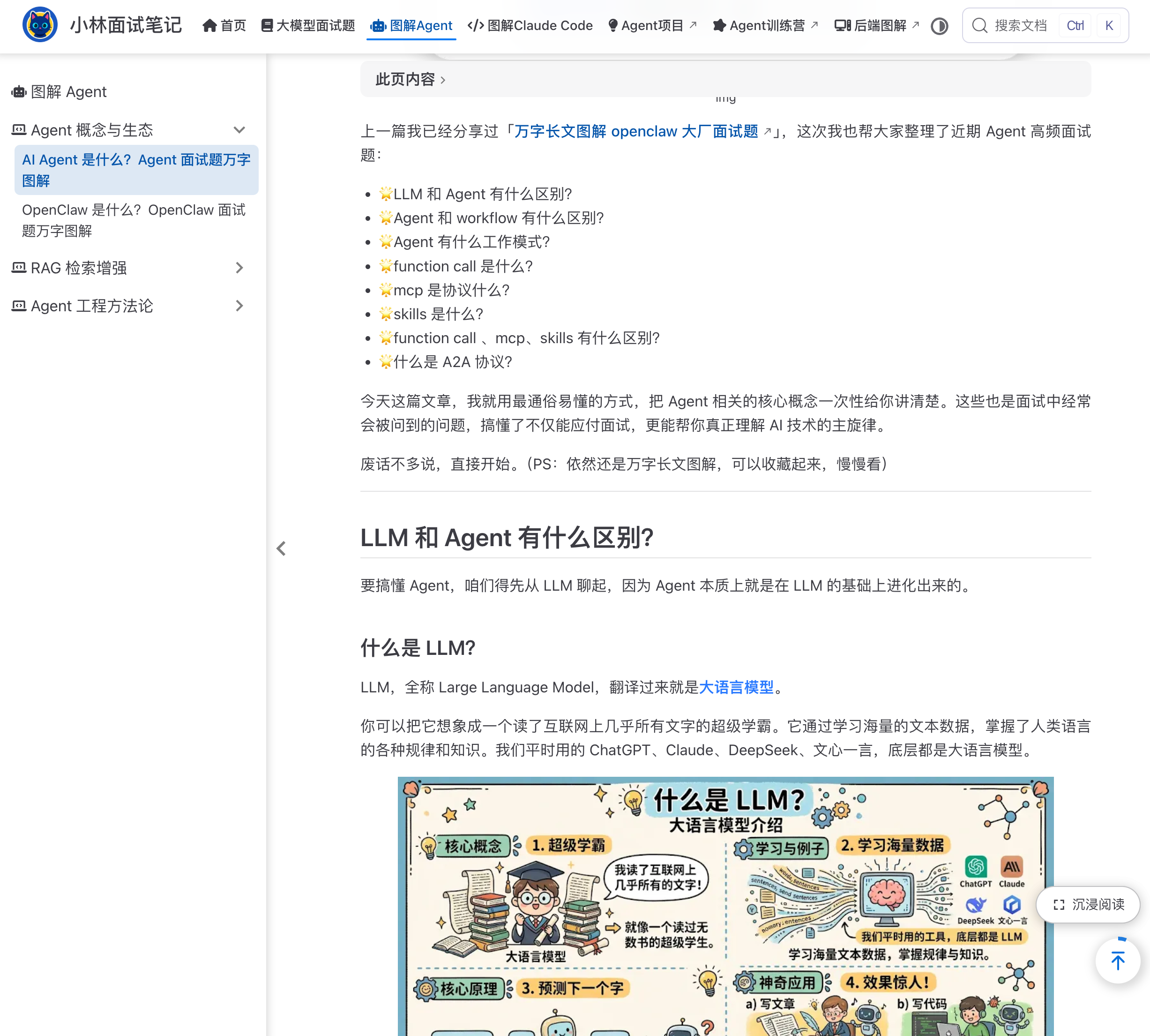The image size is (1150, 1036).
Task: Open 万字长文图解 openclaw 大厂面试题 link
Action: point(636,131)
